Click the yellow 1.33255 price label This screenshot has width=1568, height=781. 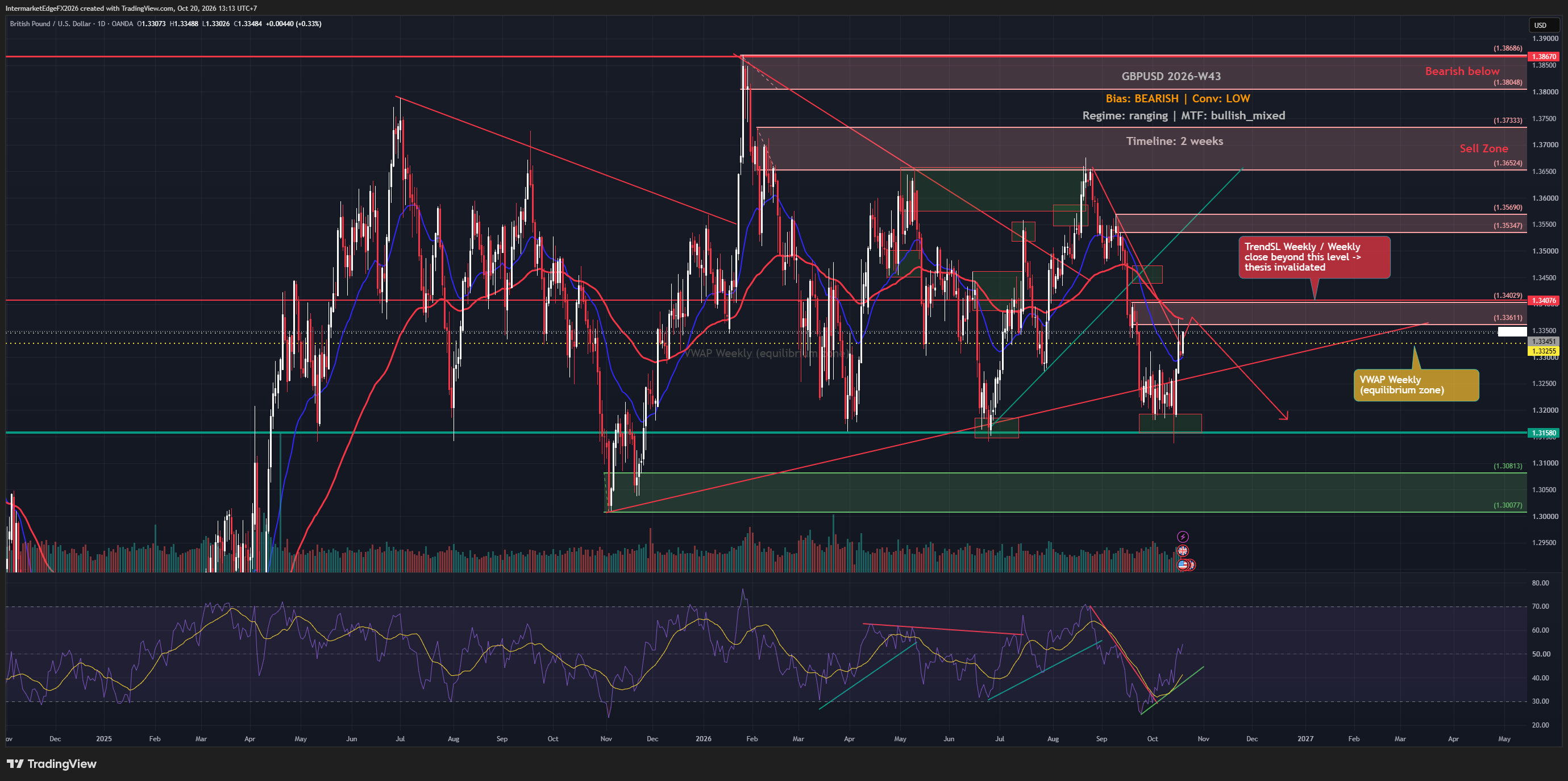(1544, 351)
